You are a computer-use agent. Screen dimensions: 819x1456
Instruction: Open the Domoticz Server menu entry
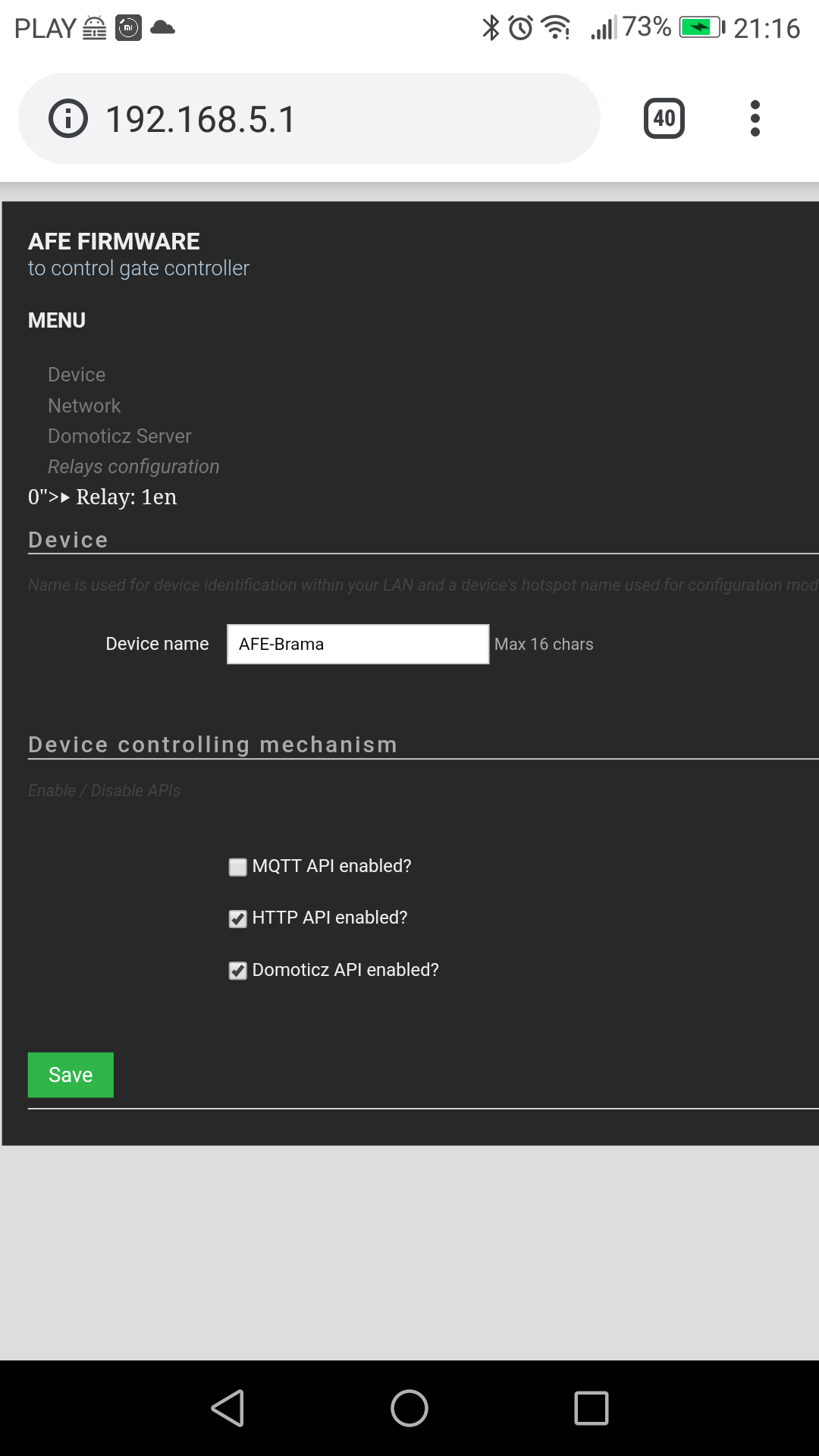pyautogui.click(x=119, y=436)
